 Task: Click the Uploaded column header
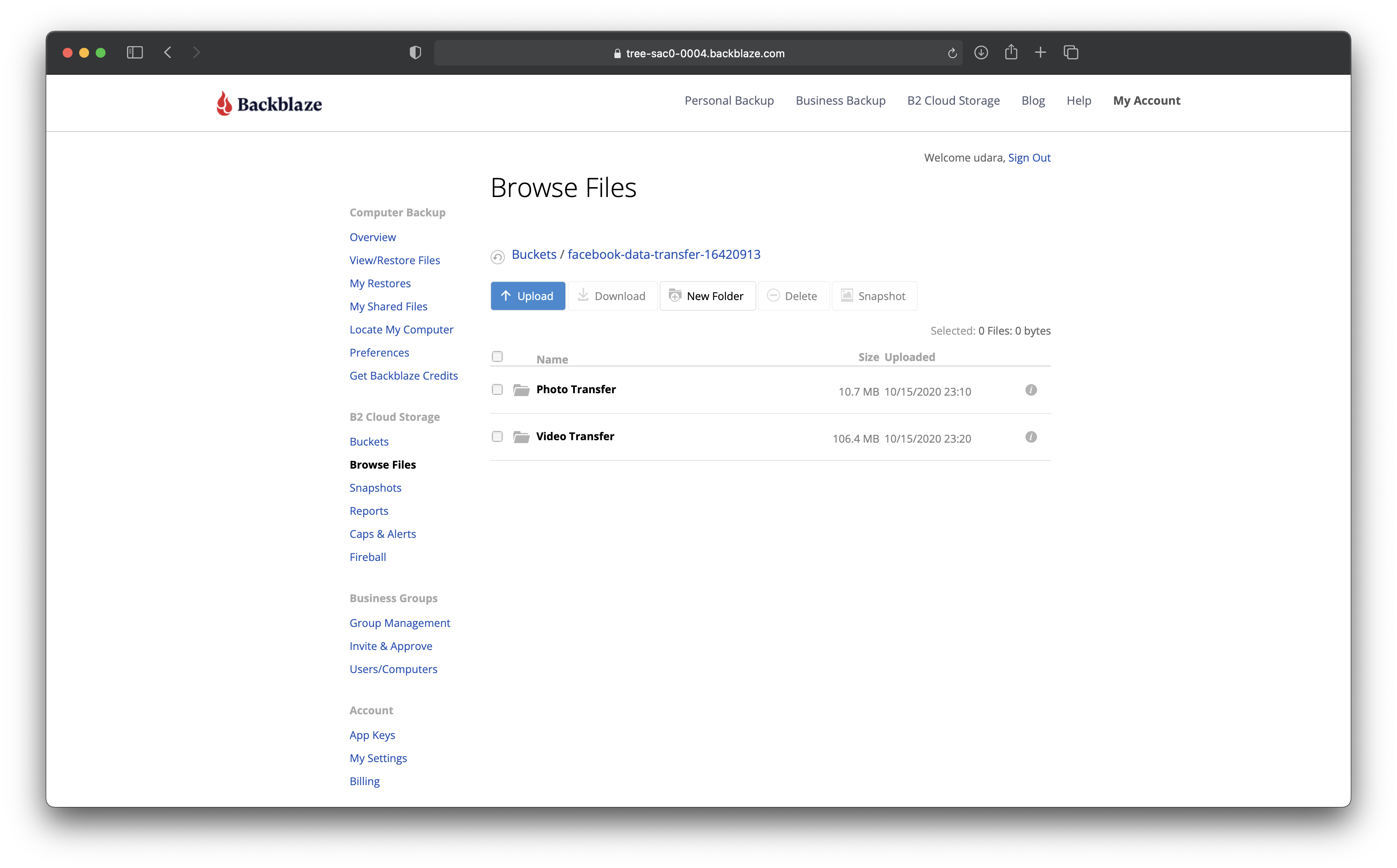910,357
